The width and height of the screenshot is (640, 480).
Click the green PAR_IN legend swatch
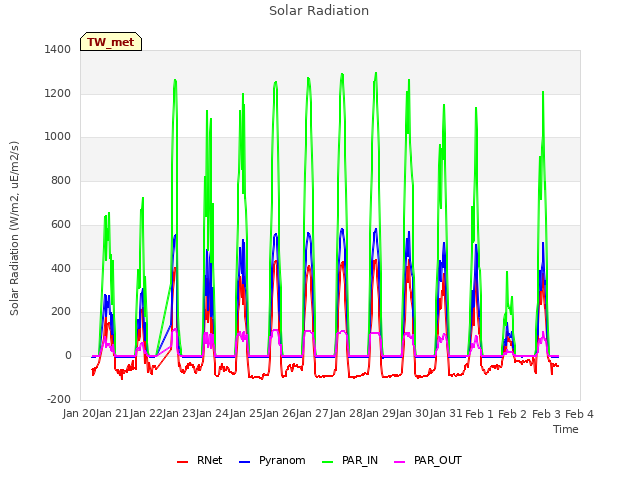tap(327, 462)
